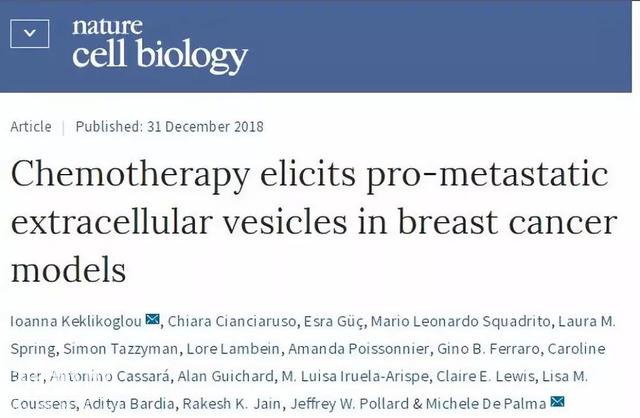View author Rakesh K. Jain
The height and width of the screenshot is (418, 640).
click(x=231, y=404)
